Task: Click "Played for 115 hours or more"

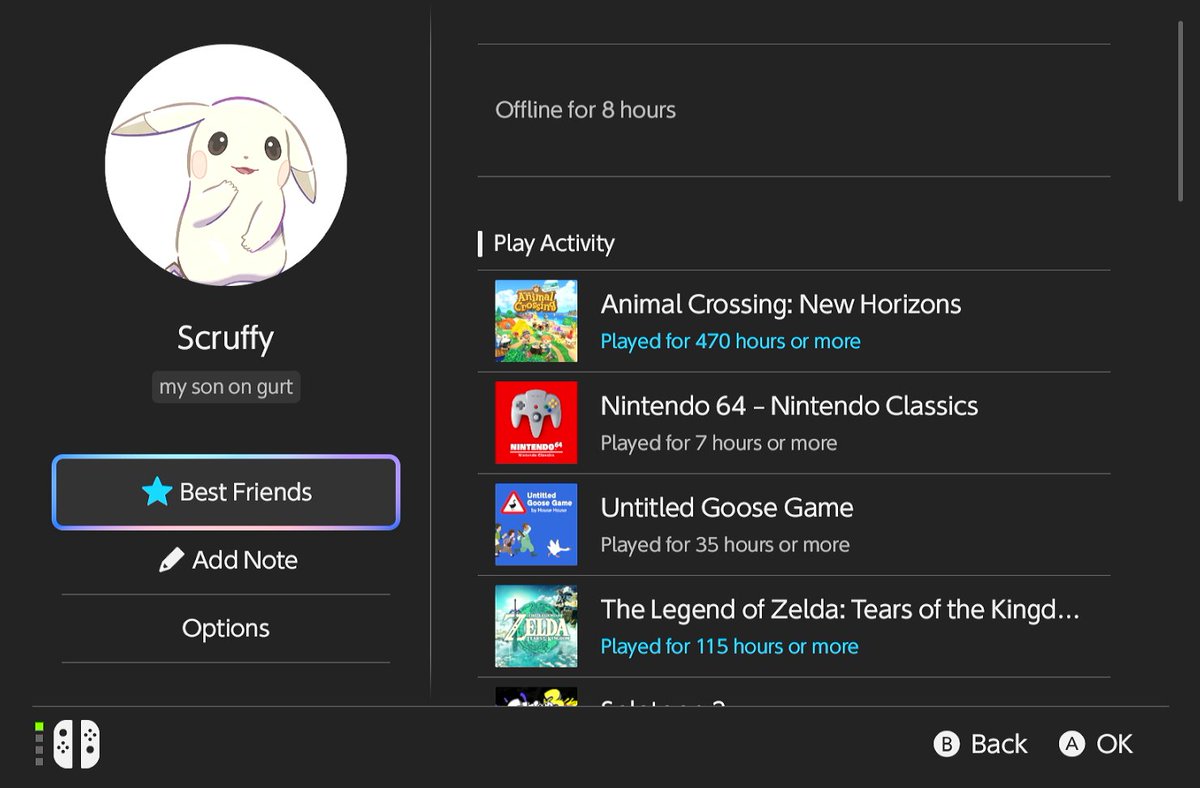Action: coord(729,647)
